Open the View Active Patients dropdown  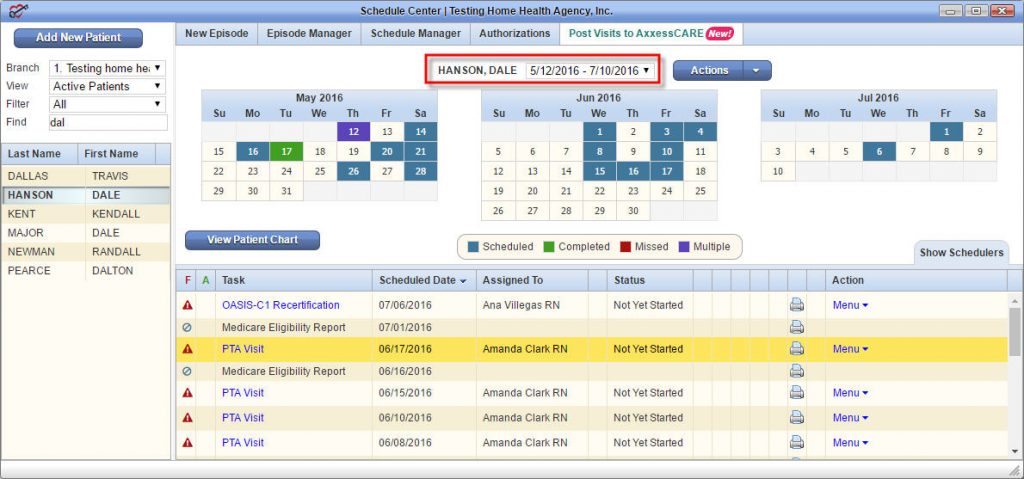tap(107, 86)
